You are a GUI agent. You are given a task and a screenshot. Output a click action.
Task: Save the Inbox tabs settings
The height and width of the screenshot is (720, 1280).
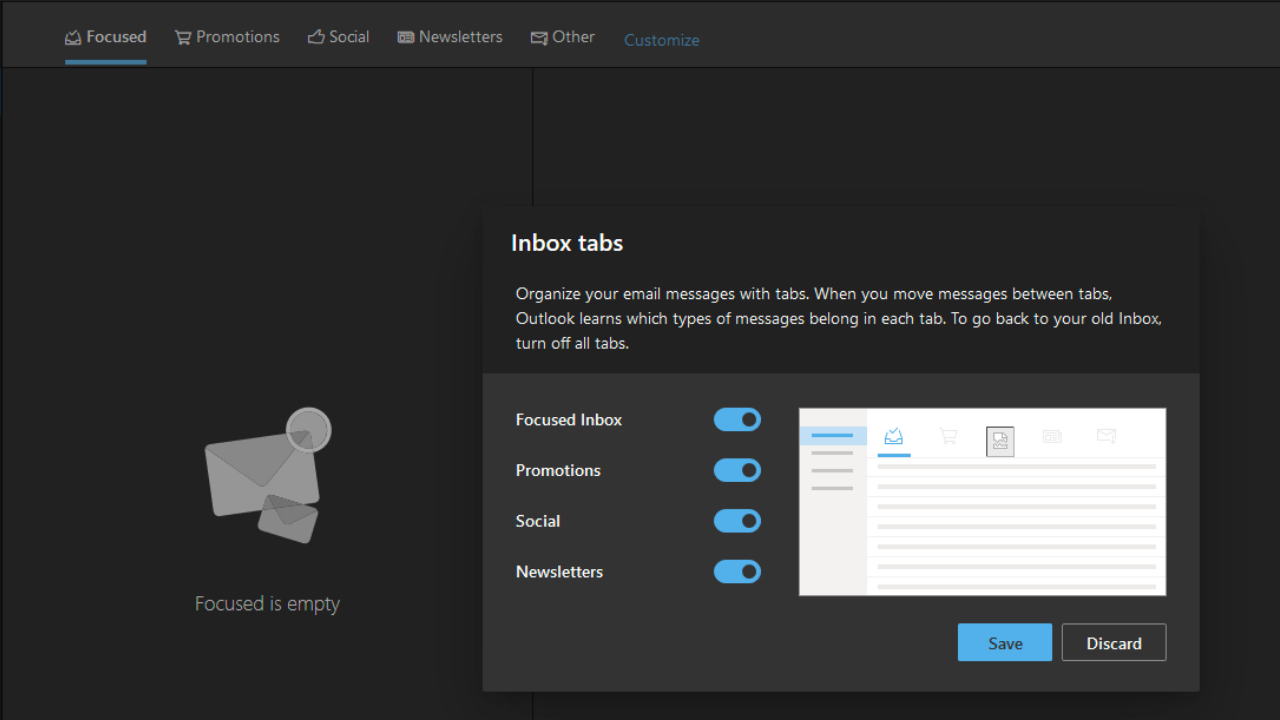click(x=1004, y=643)
